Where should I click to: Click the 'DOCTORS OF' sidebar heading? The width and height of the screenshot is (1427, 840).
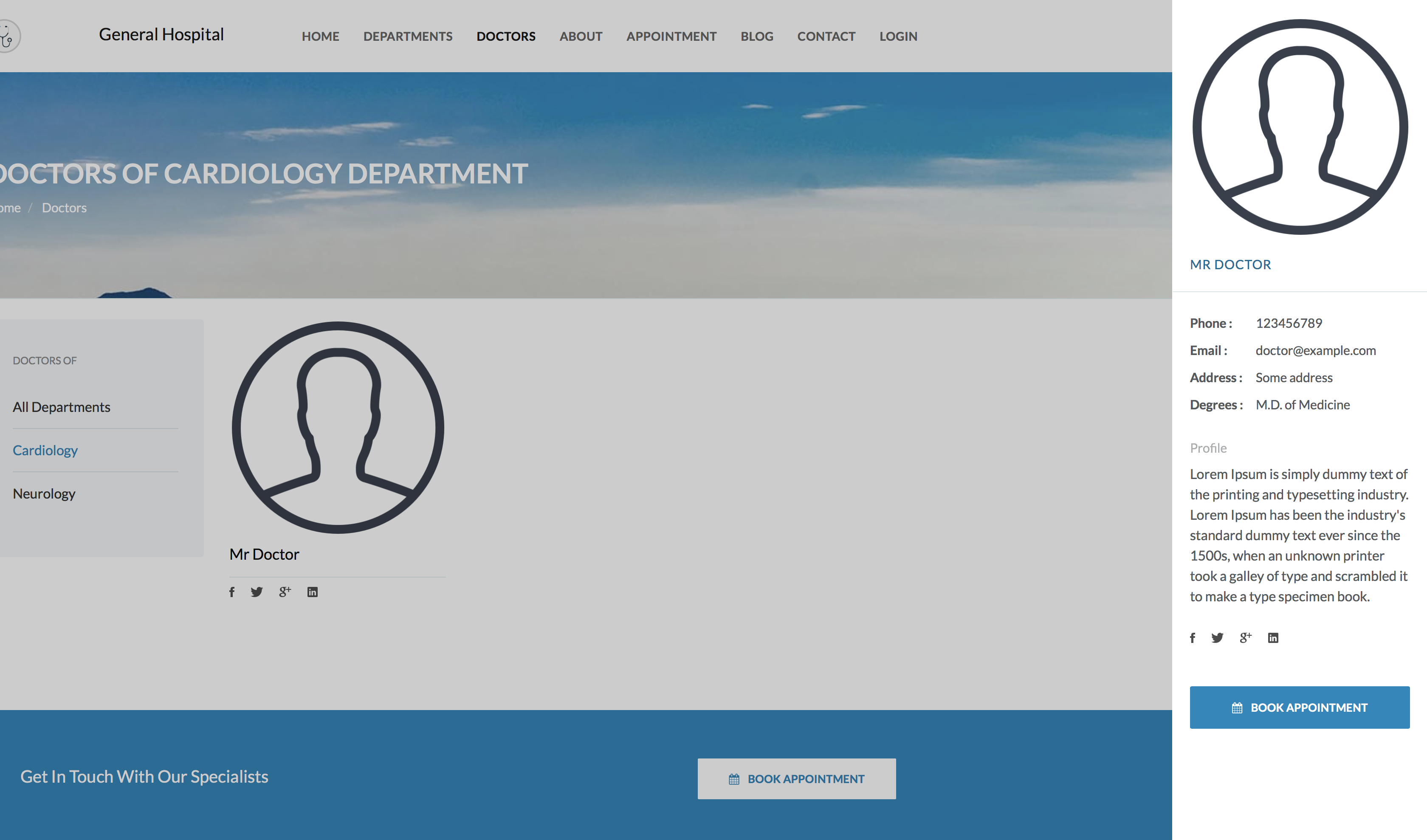44,361
